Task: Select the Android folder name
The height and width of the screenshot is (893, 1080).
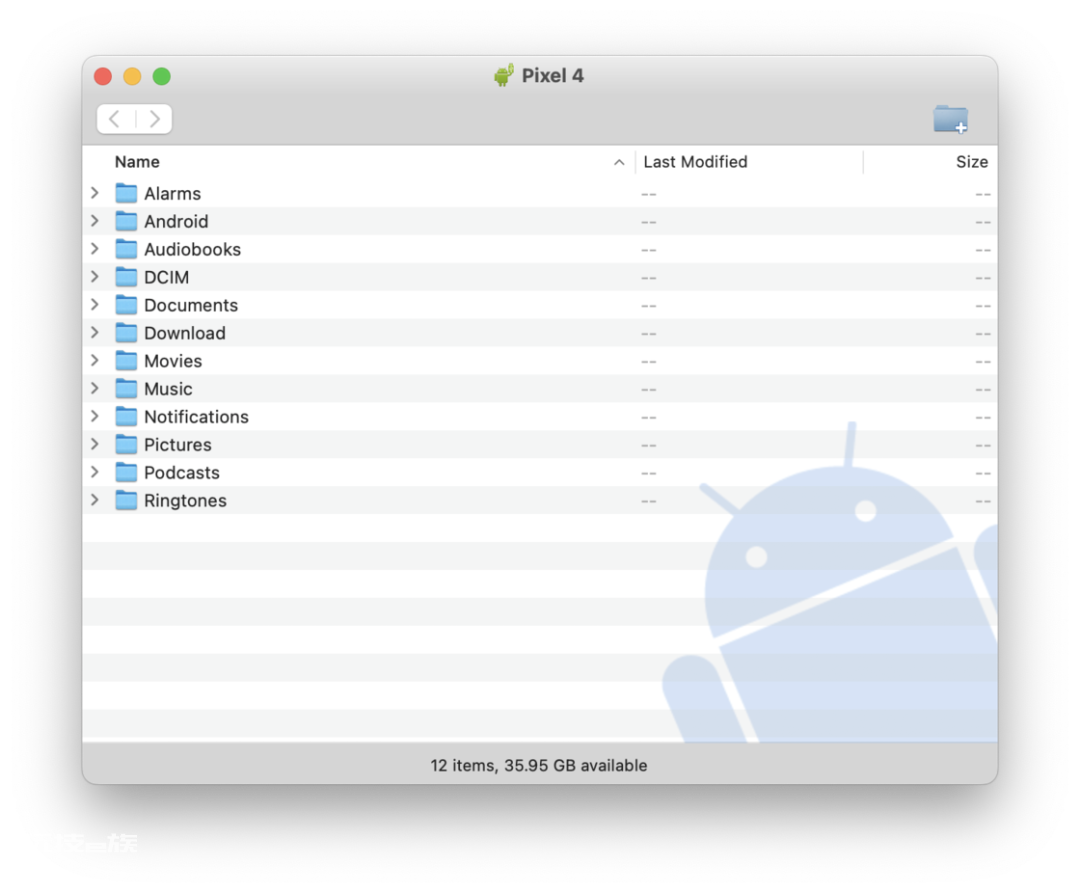Action: (176, 221)
